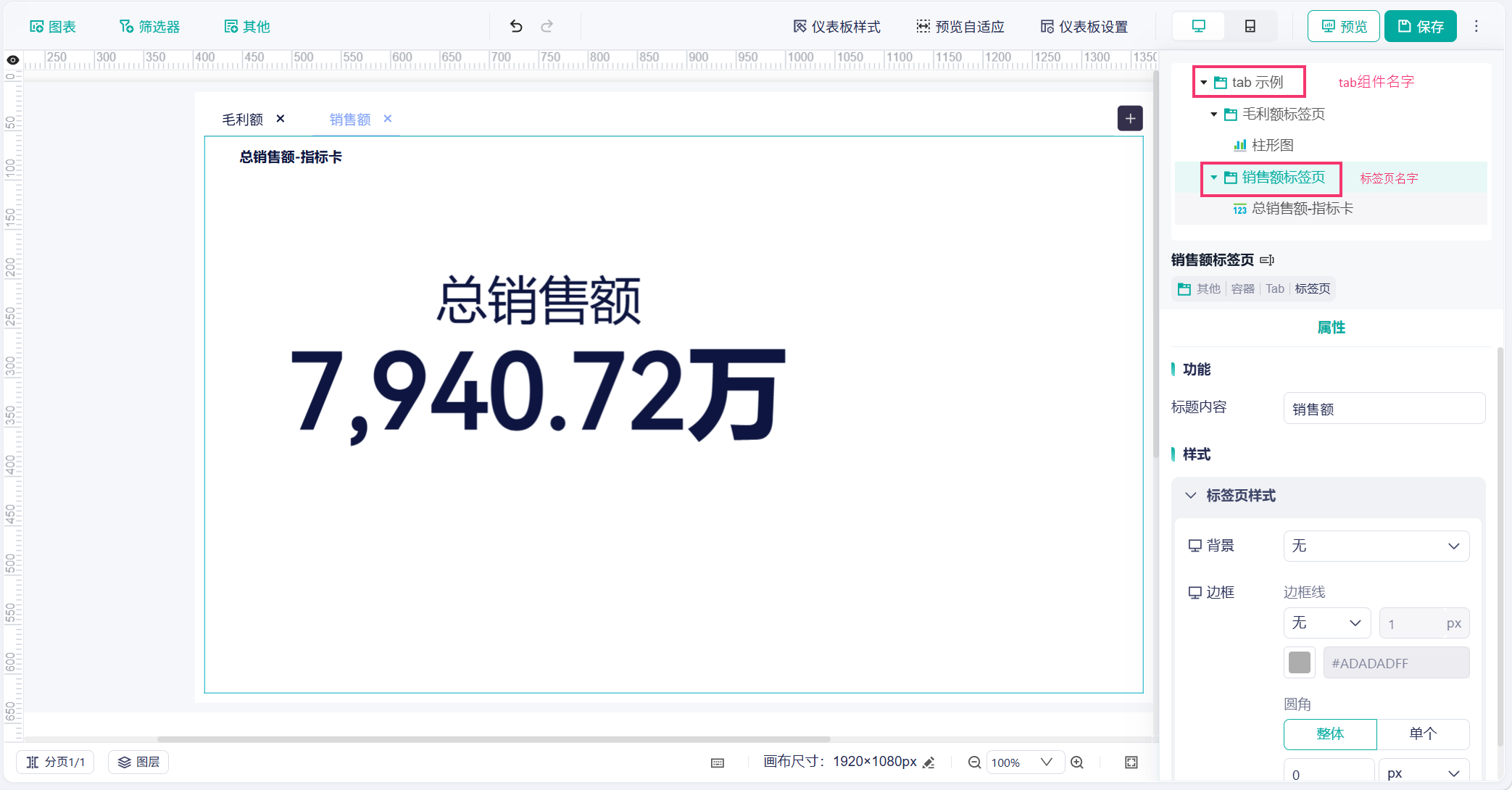This screenshot has height=790, width=1512.
Task: Select 整体 corner radius option
Action: 1330,733
